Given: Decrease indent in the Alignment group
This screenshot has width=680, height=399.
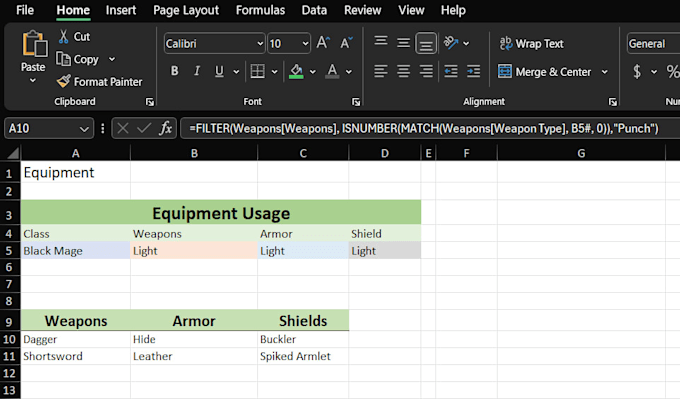Looking at the screenshot, I should [x=451, y=71].
